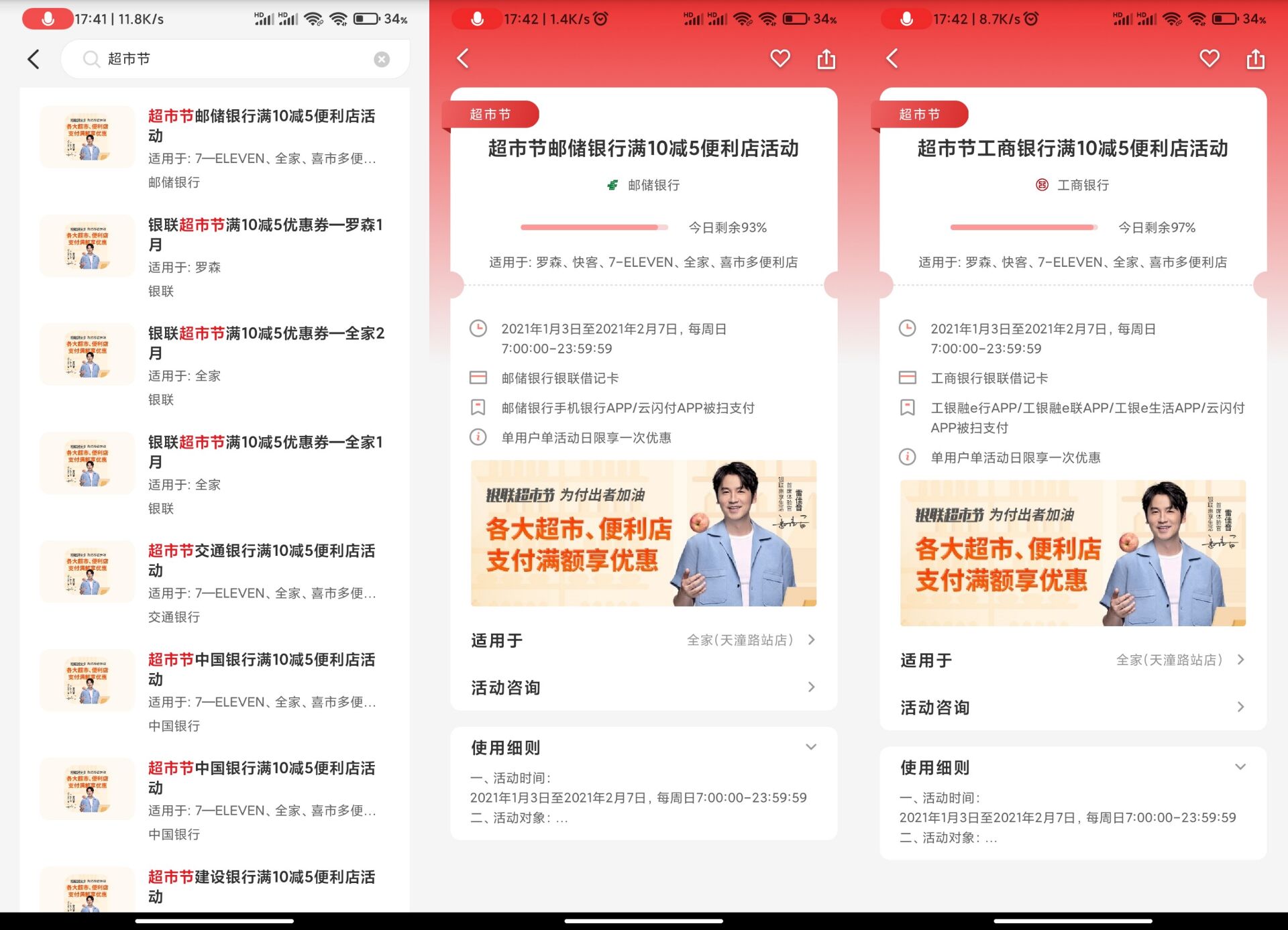This screenshot has width=1288, height=930.
Task: Tap the 邮储银行 green logo icon
Action: pyautogui.click(x=612, y=185)
